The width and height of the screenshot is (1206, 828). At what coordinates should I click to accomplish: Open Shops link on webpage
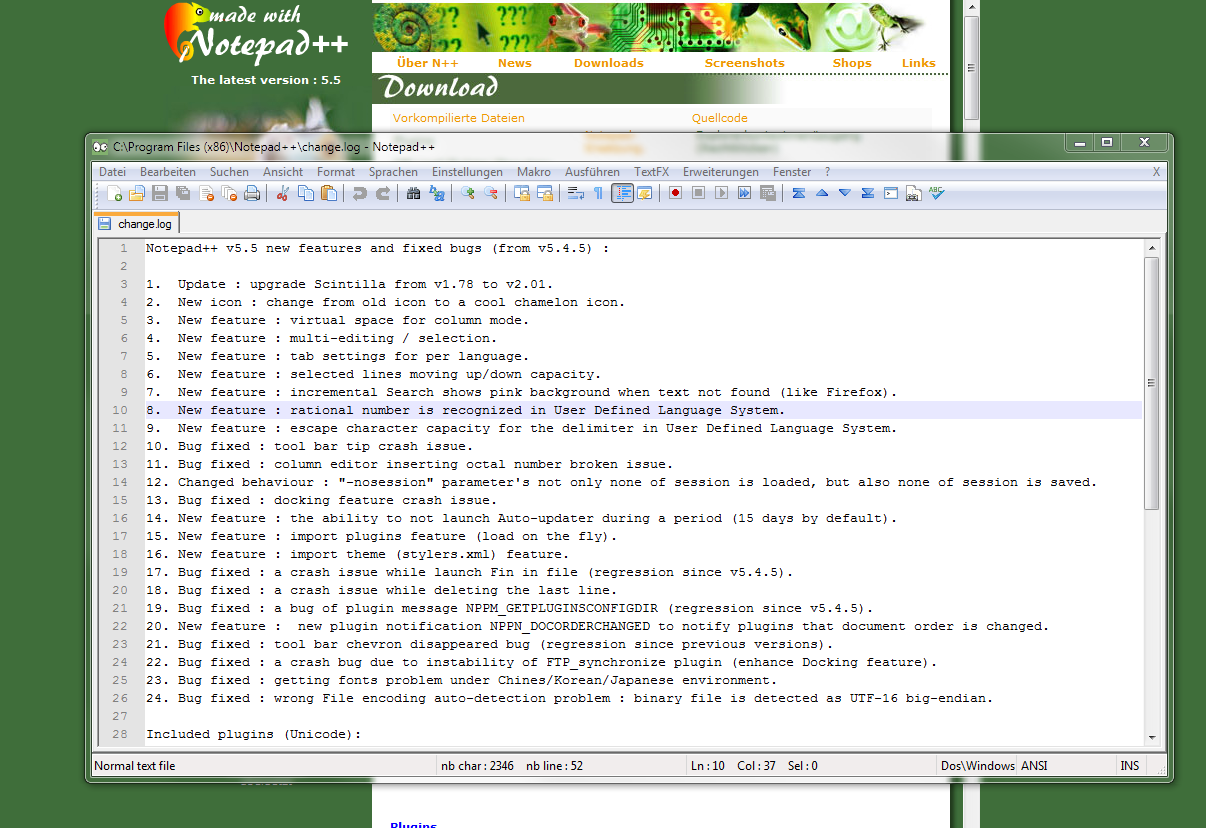[x=852, y=63]
